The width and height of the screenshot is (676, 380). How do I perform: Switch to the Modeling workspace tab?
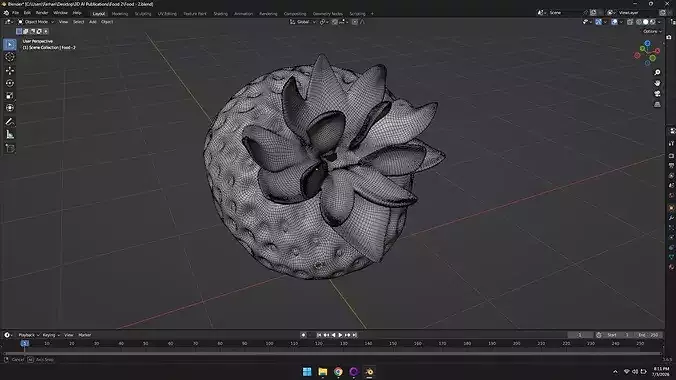pos(120,14)
